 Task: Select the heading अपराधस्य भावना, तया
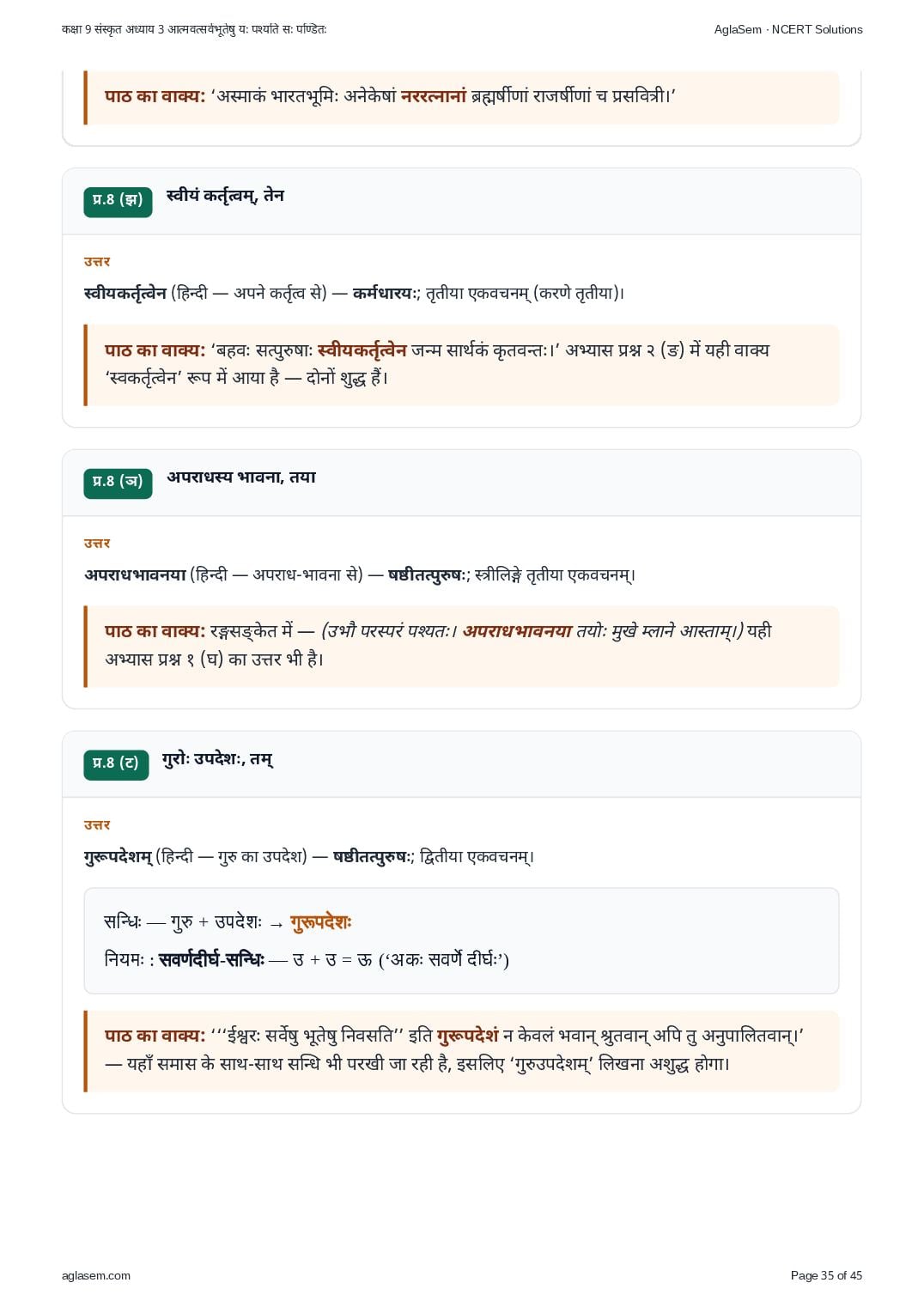coord(241,477)
